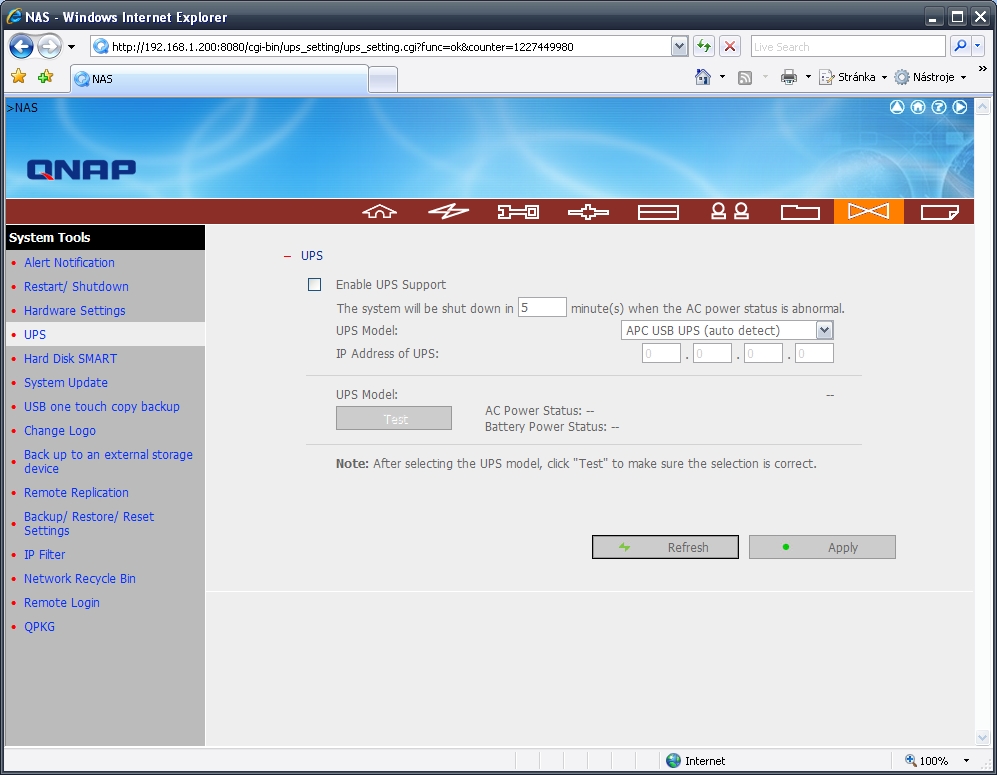
Task: Go to System Update
Action: [65, 383]
